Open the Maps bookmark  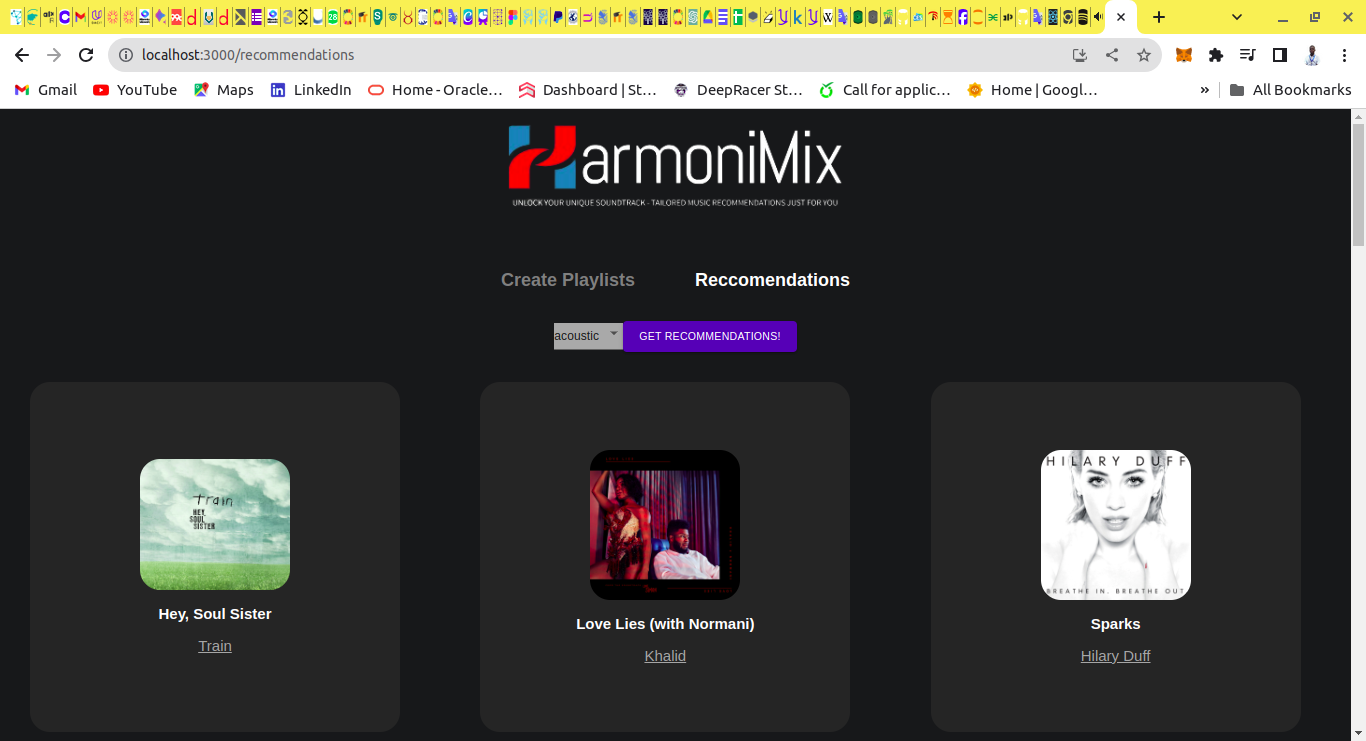click(x=223, y=90)
